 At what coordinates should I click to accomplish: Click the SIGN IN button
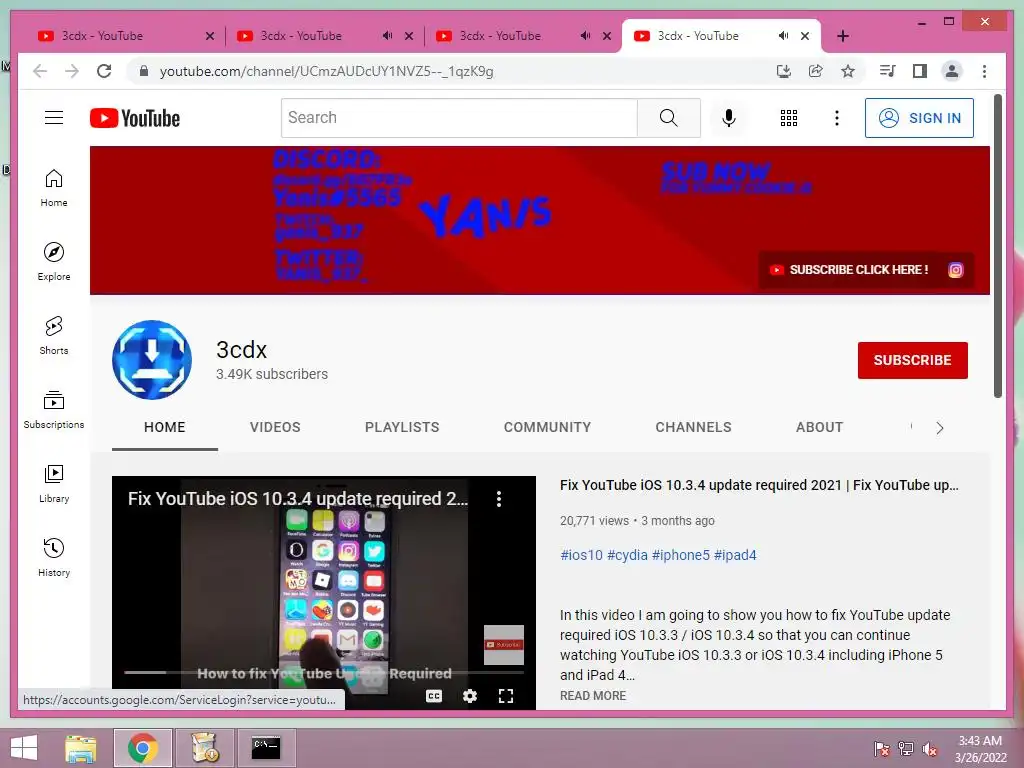[x=919, y=118]
